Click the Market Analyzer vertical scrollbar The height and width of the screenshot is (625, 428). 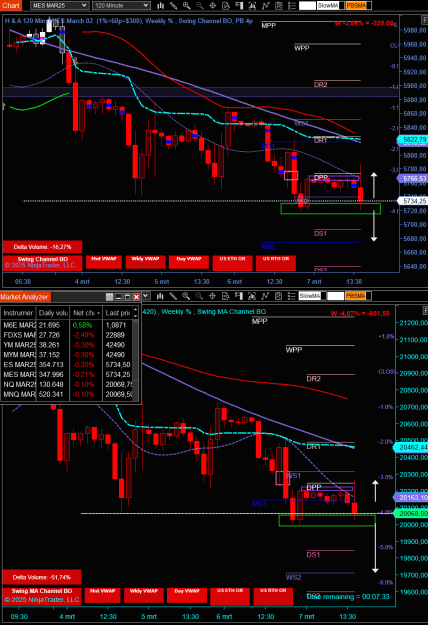coord(135,353)
